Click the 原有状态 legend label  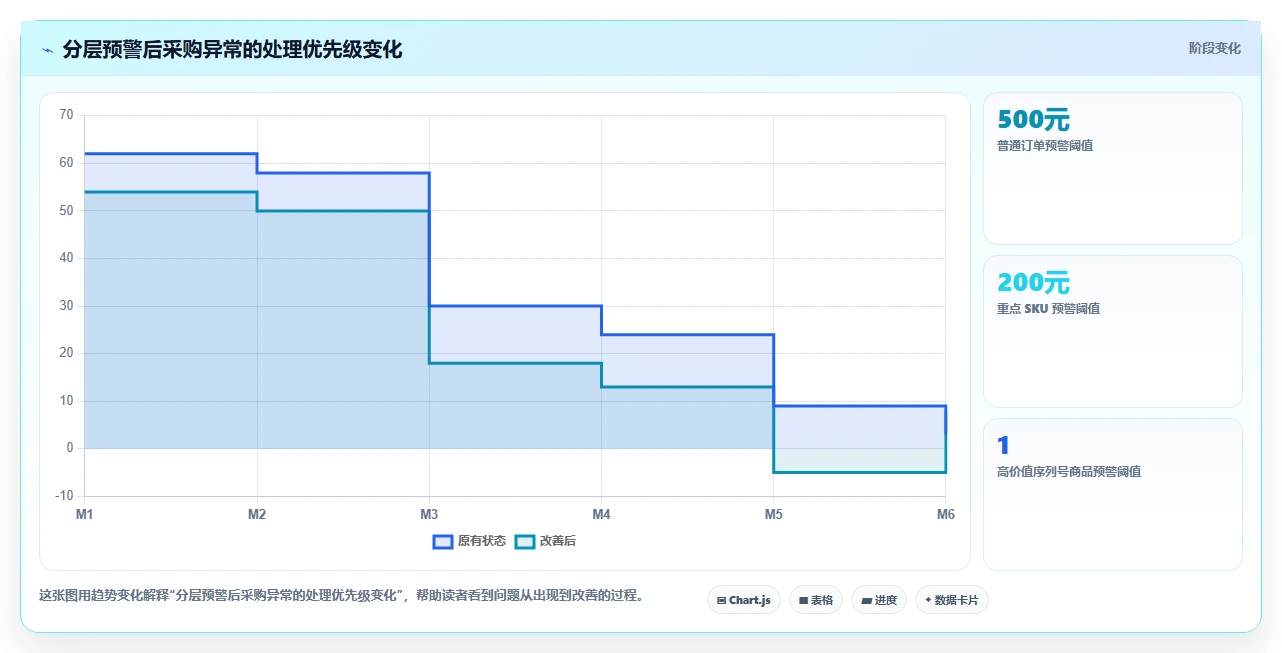(481, 541)
